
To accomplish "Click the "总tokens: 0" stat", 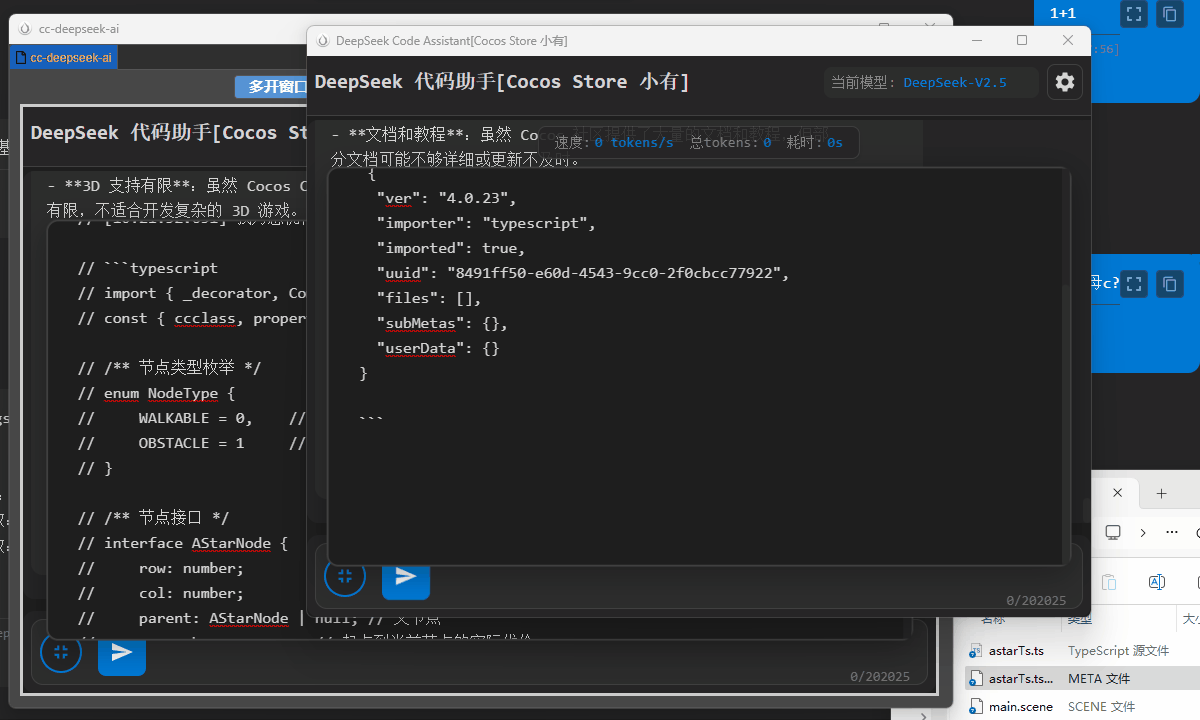I will [731, 143].
